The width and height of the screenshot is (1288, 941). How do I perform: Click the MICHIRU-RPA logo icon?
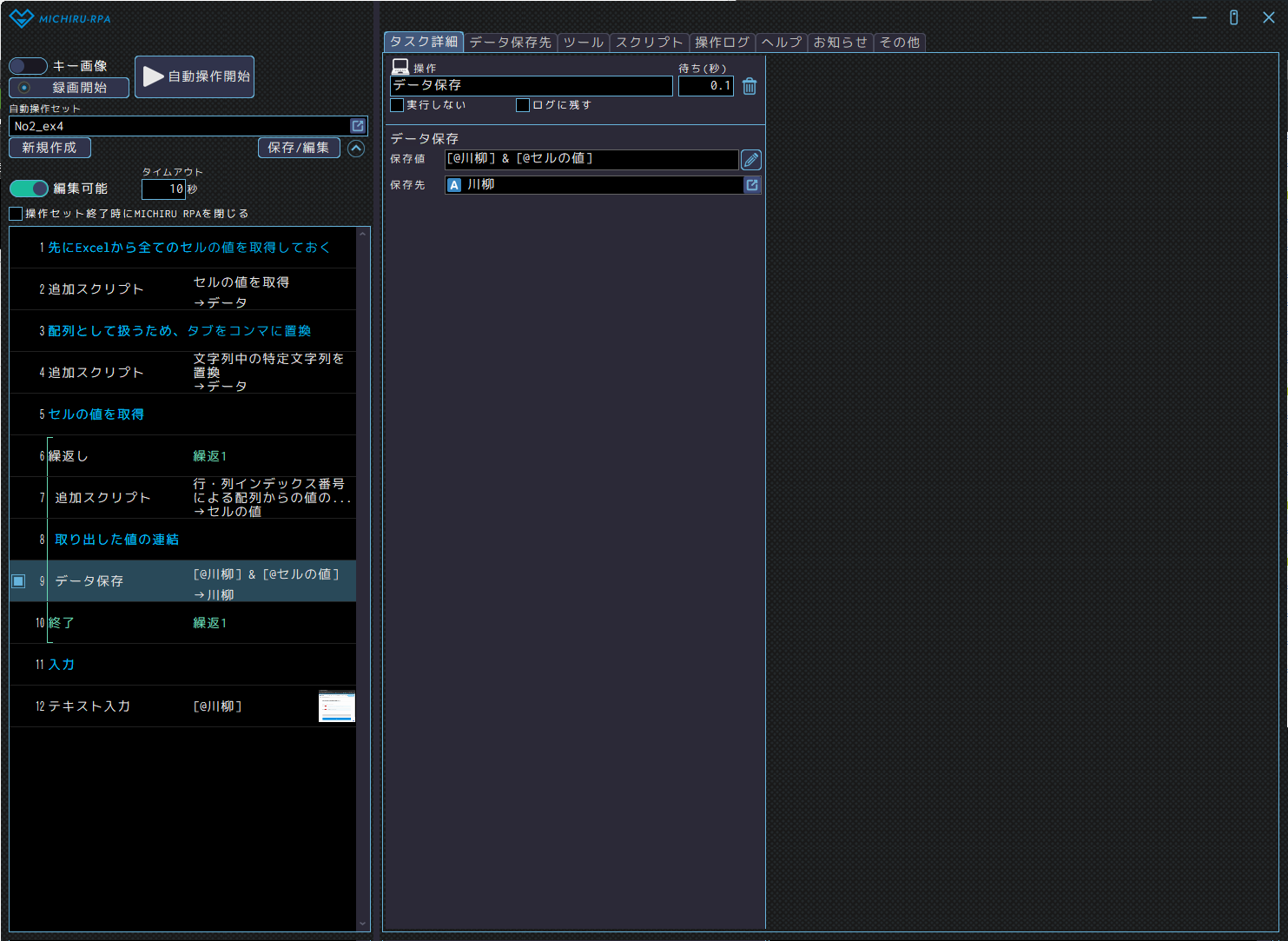coord(21,18)
